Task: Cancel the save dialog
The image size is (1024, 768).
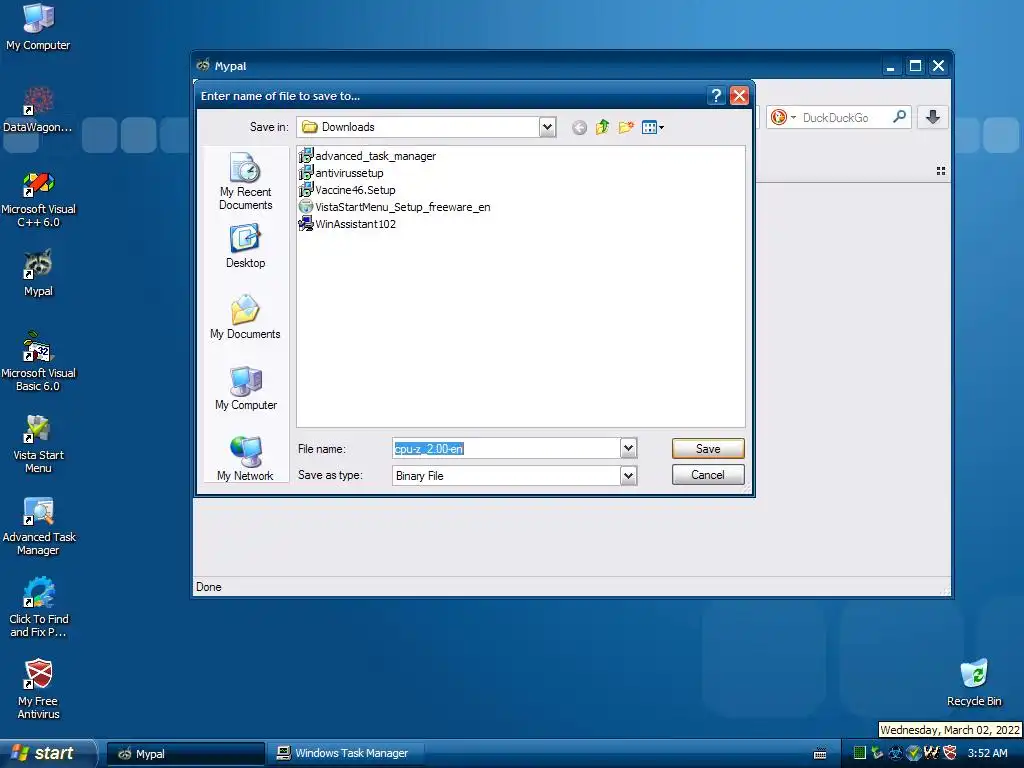Action: tap(708, 475)
